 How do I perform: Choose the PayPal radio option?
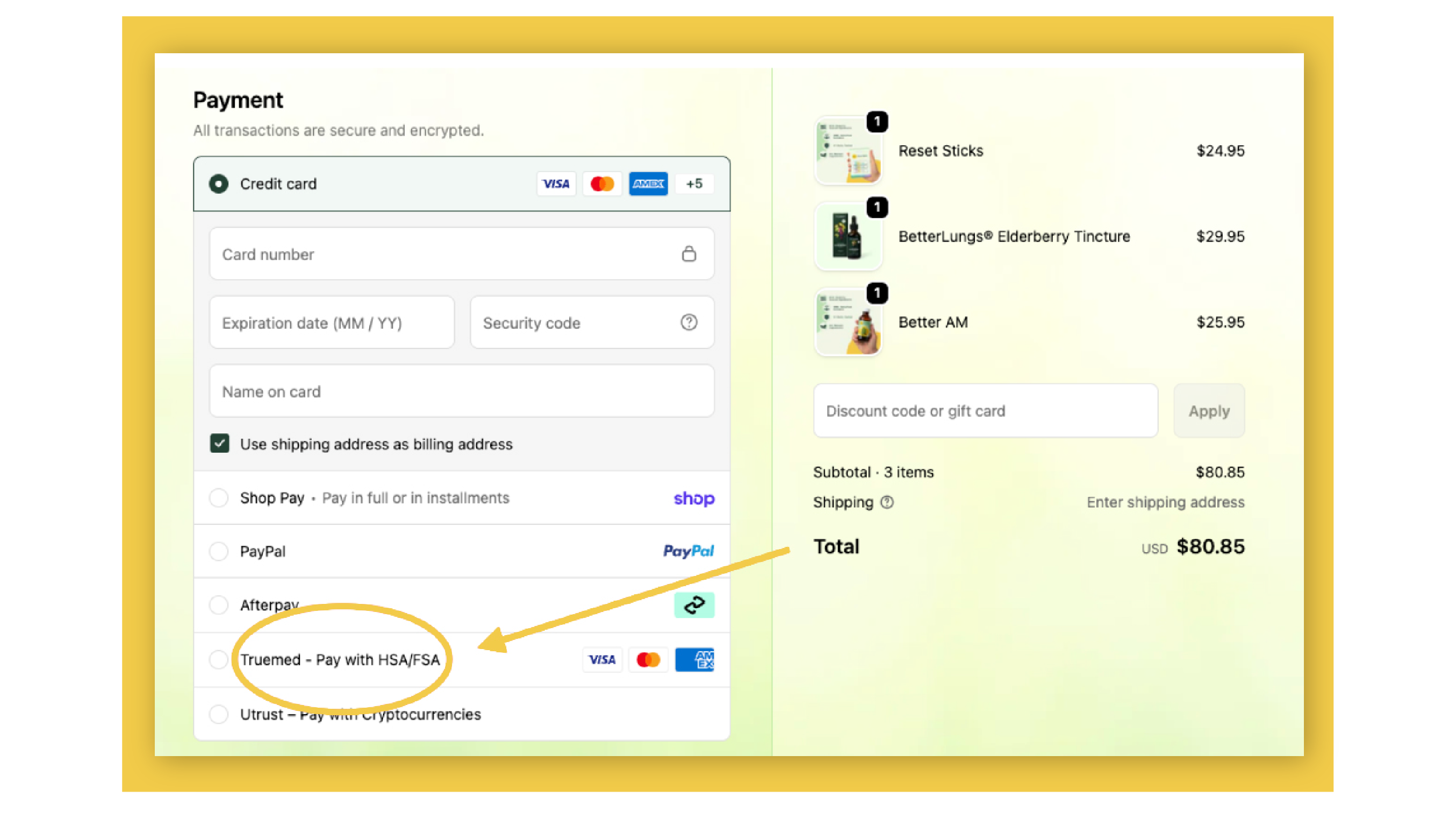[x=218, y=551]
